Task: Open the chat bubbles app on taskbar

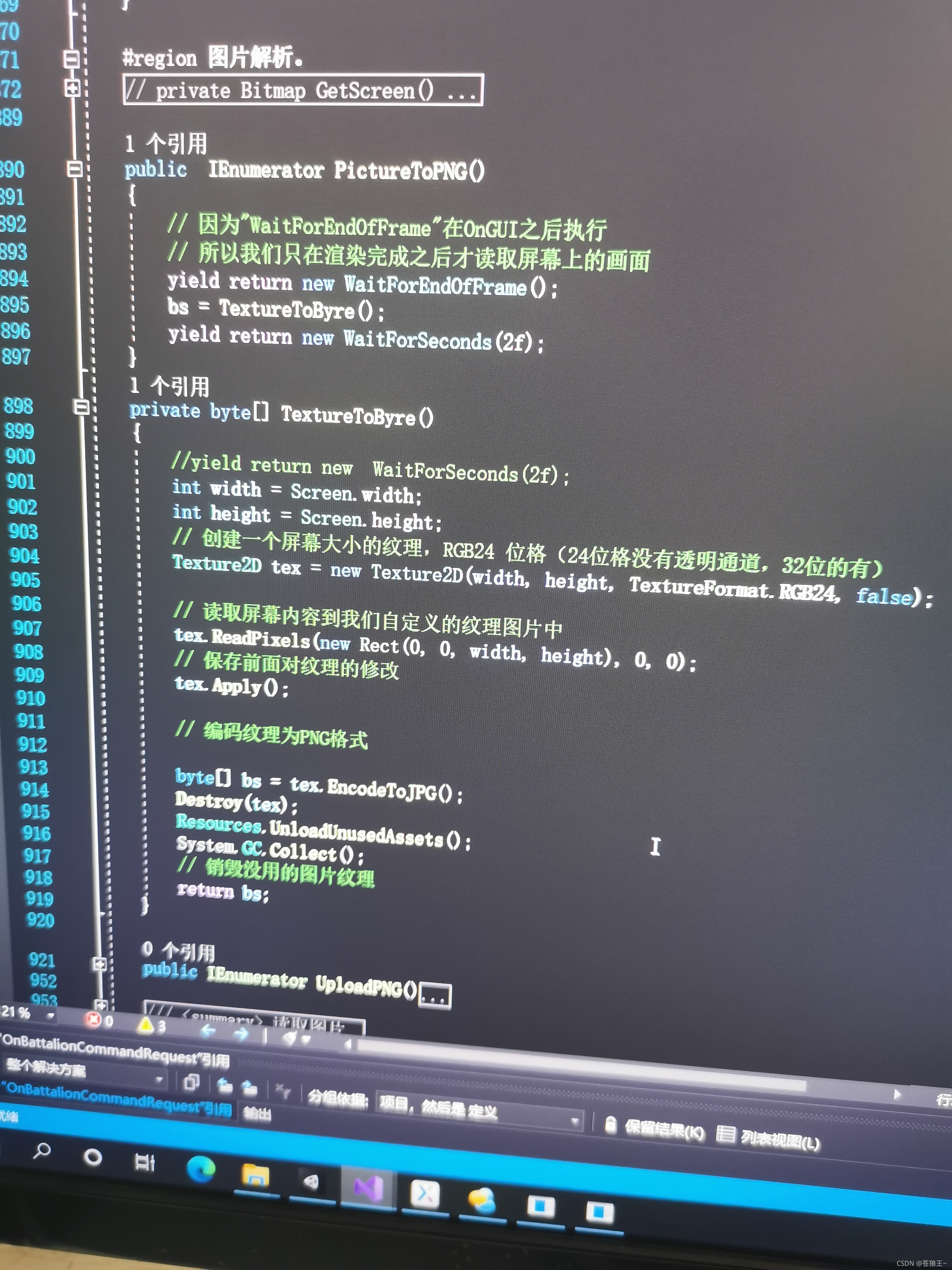Action: [482, 1200]
